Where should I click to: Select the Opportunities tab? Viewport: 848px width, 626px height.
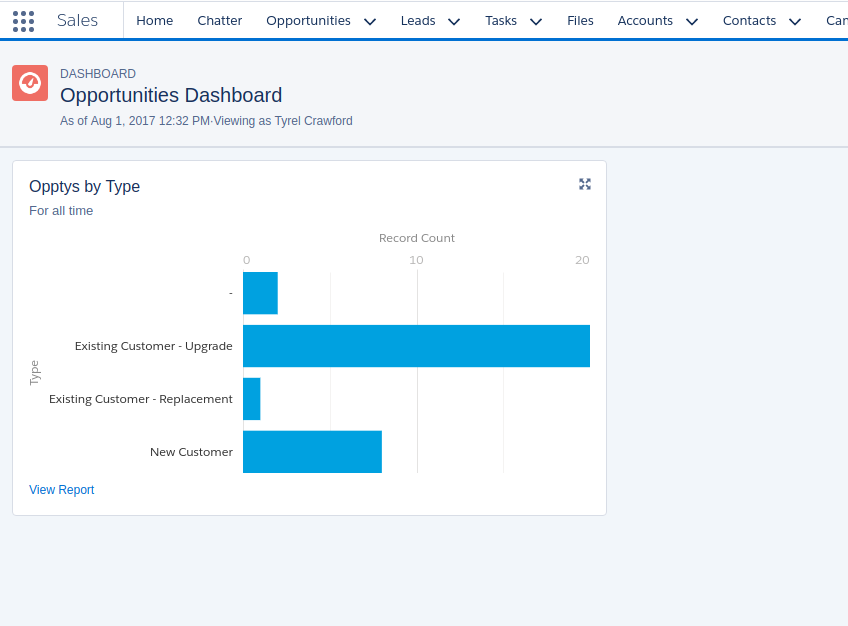coord(308,20)
